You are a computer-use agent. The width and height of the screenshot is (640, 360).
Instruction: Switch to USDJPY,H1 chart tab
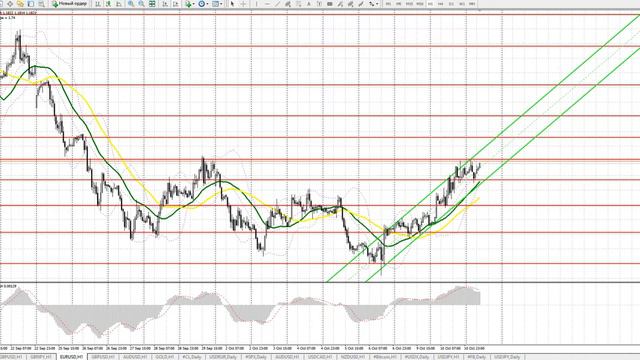[x=448, y=357]
